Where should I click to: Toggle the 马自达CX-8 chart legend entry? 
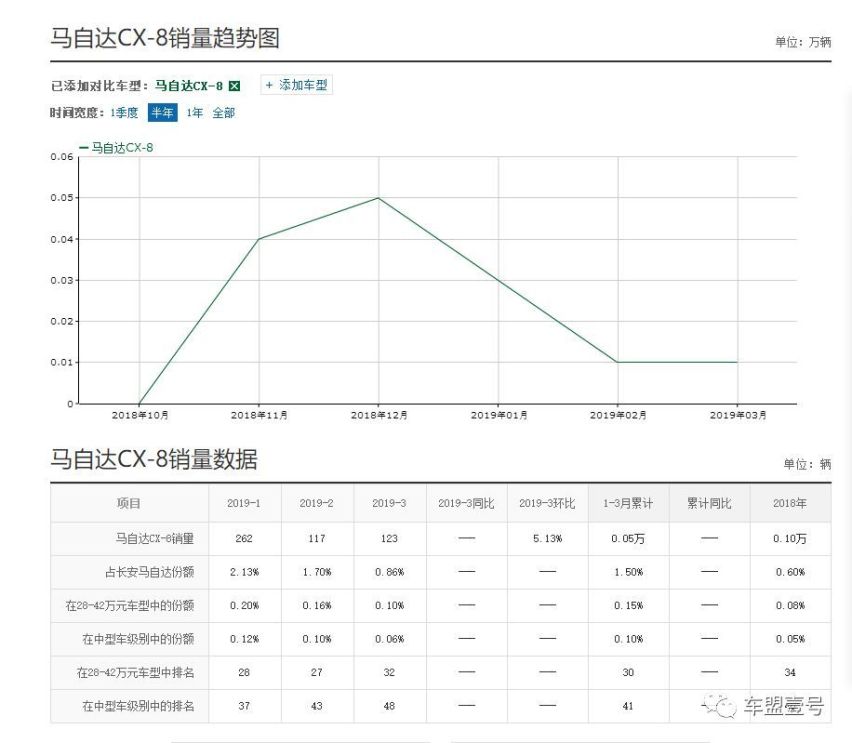pos(116,148)
